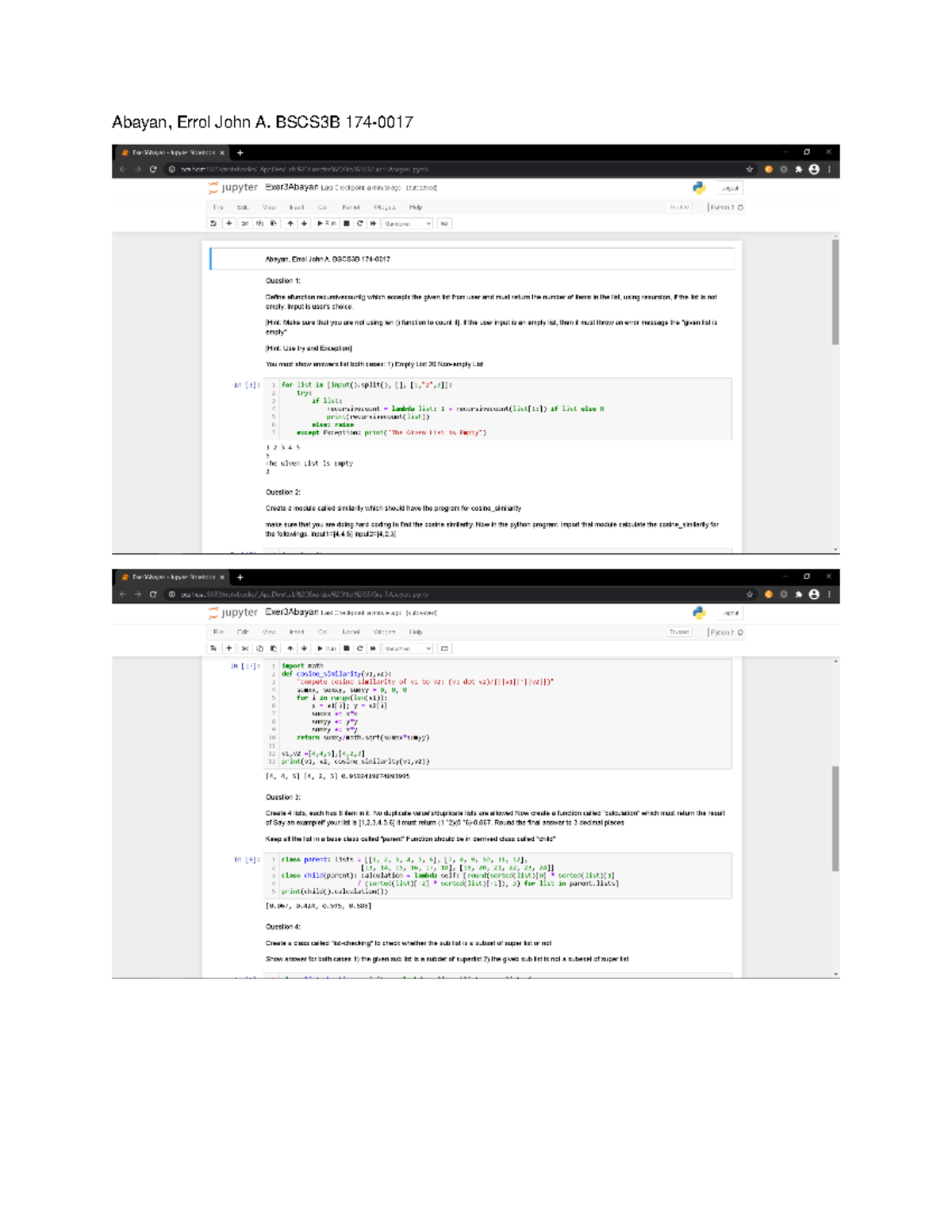952x1232 pixels.
Task: Cut the selected cell in the lower notebook
Action: pos(245,649)
